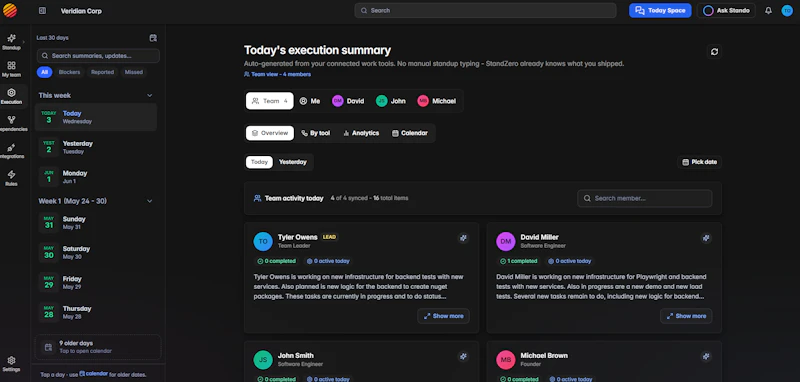Open the calendar icon next to Last 30 days
This screenshot has width=800, height=382.
pyautogui.click(x=153, y=38)
